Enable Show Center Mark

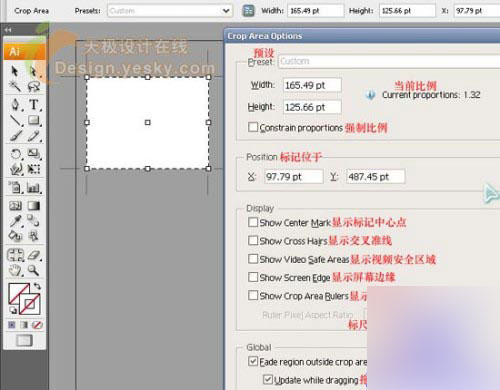pyautogui.click(x=253, y=222)
